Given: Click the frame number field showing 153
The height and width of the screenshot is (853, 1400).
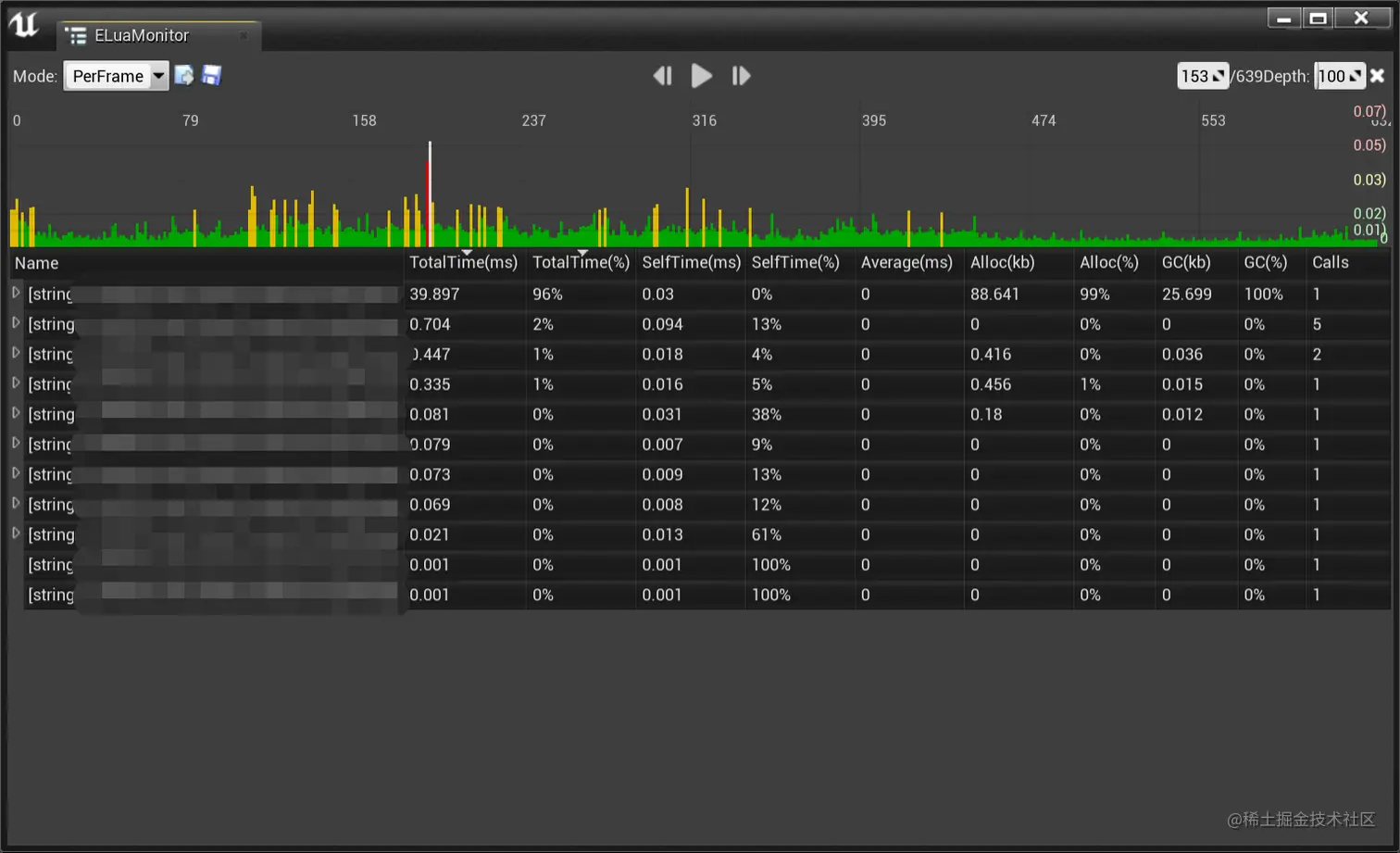Looking at the screenshot, I should point(1203,76).
